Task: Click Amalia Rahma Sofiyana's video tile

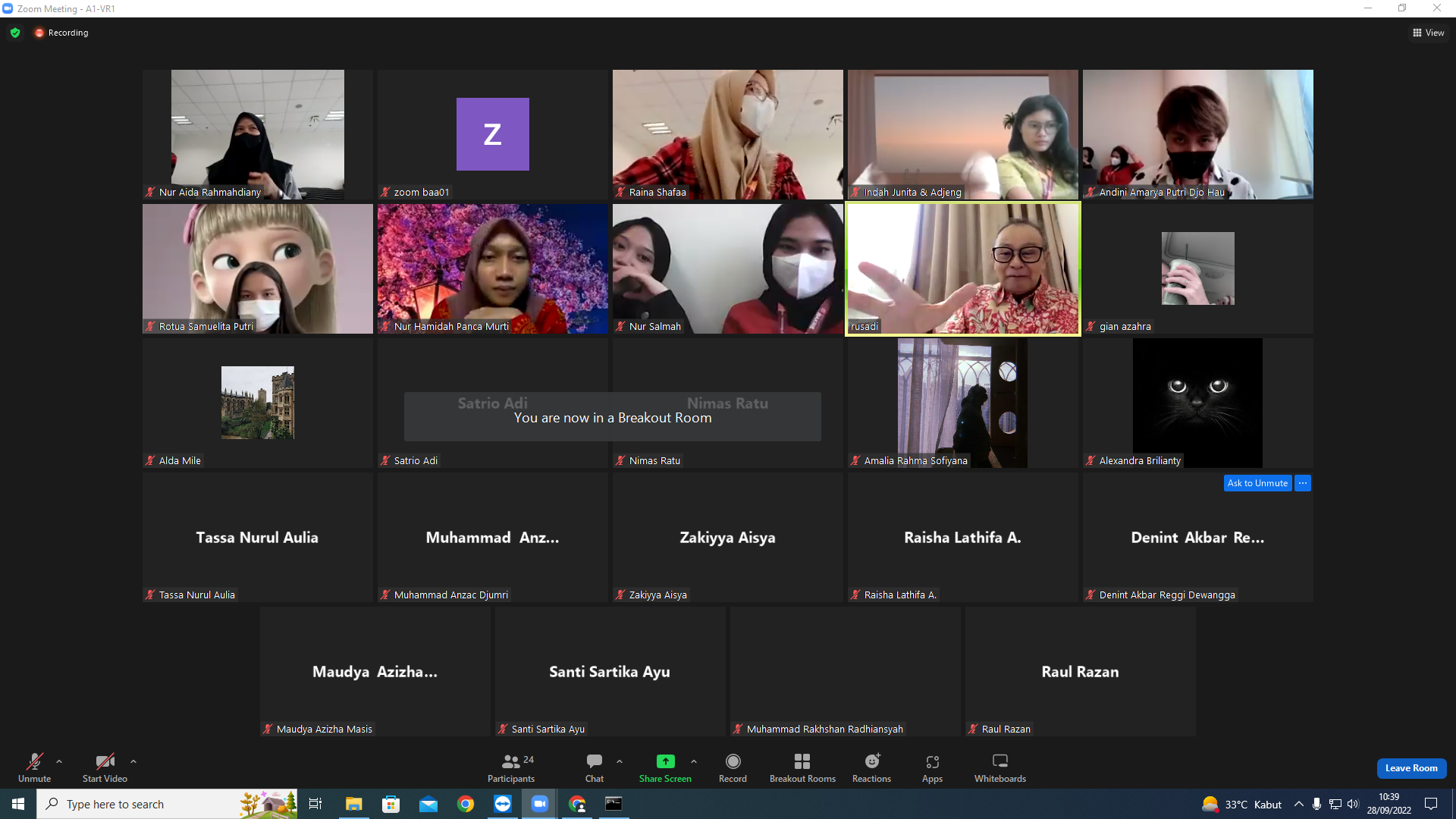Action: 963,403
